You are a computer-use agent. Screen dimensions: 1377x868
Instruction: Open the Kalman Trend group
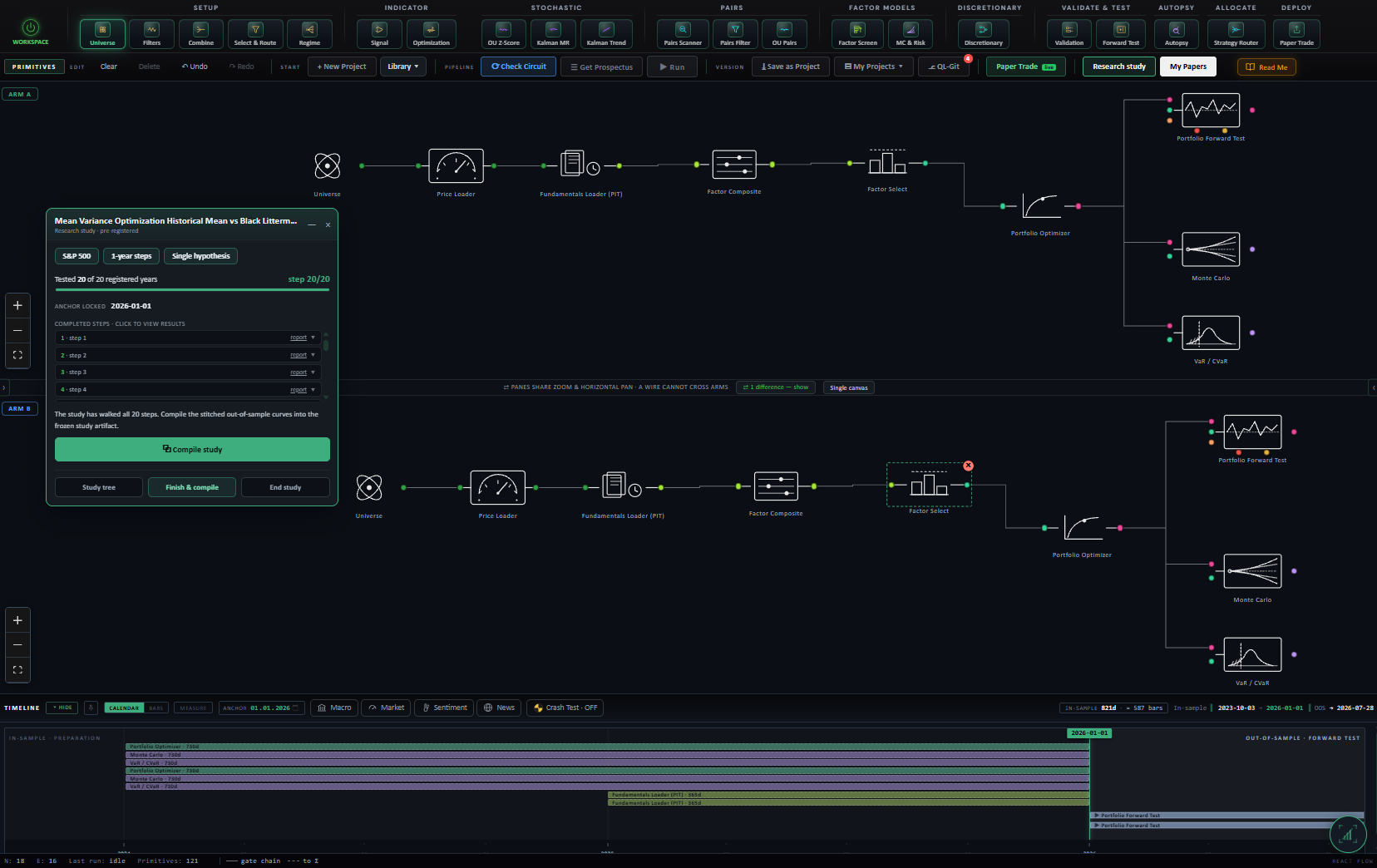[606, 34]
